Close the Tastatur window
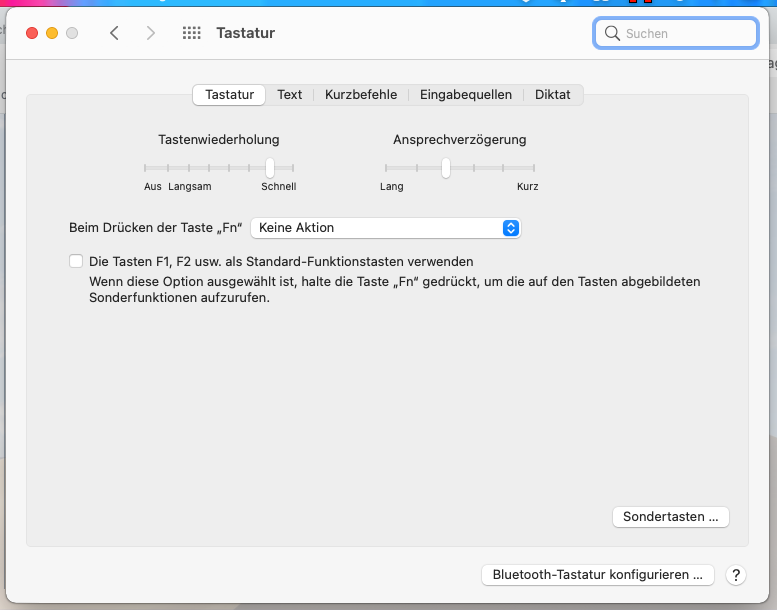 [x=32, y=33]
